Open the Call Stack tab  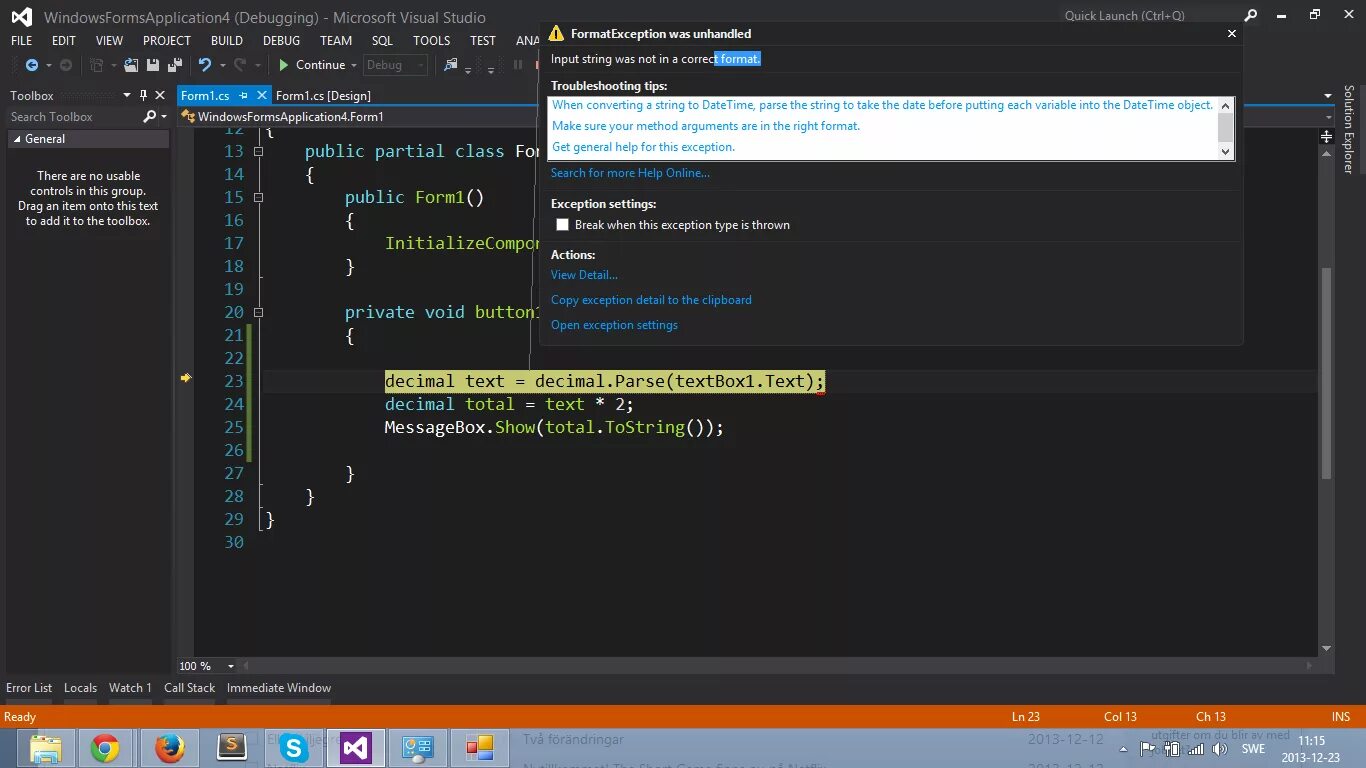tap(189, 688)
